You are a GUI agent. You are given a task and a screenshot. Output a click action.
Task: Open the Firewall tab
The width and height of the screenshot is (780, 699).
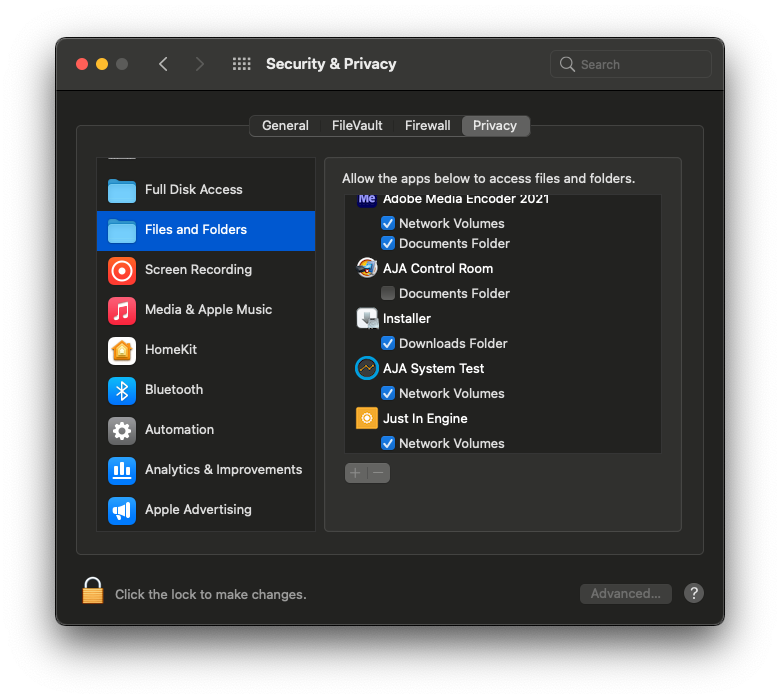coord(427,125)
